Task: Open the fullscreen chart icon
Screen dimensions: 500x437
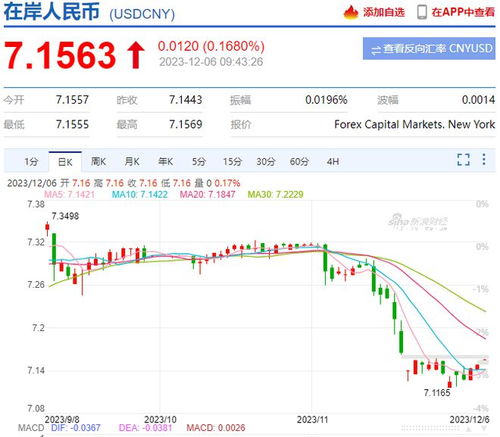Action: point(463,160)
